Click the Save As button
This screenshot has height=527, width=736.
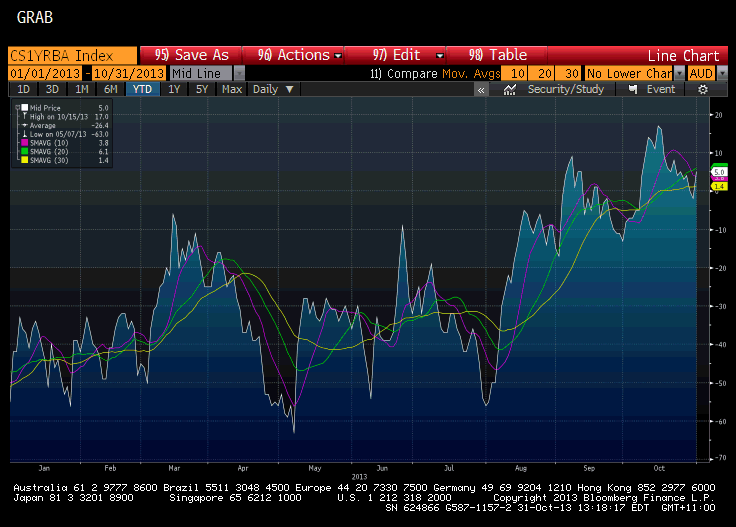(192, 55)
